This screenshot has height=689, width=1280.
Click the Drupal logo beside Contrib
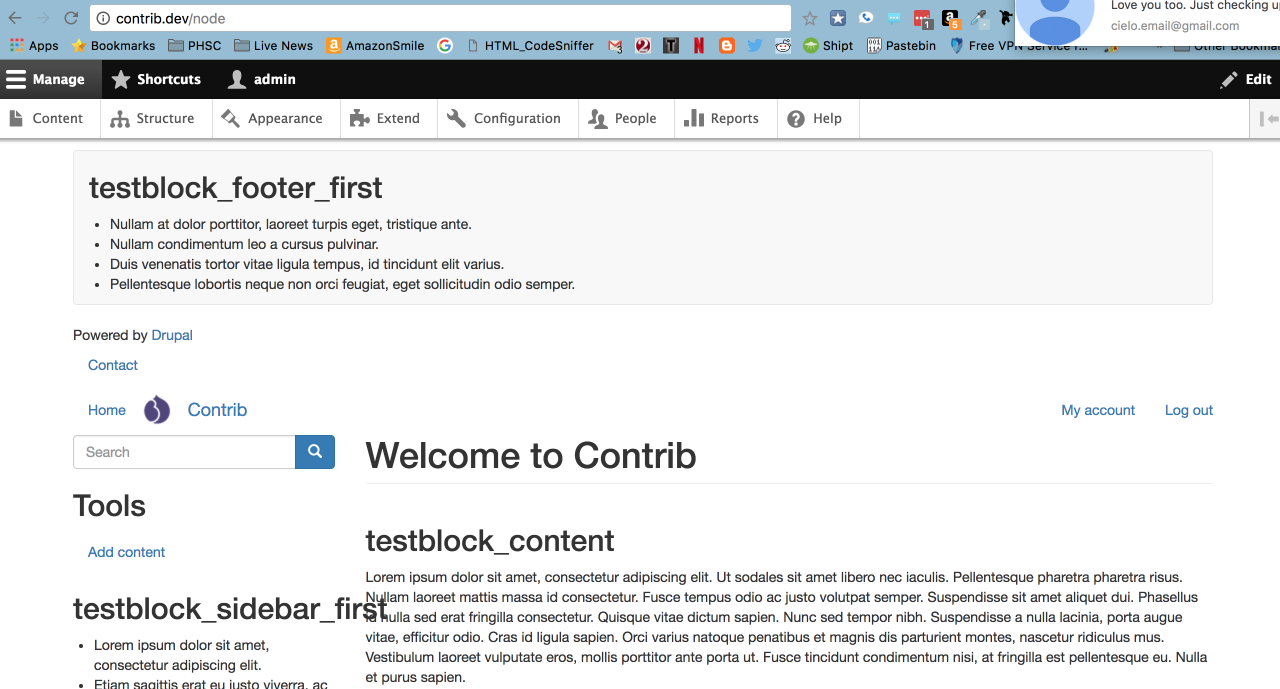[157, 409]
